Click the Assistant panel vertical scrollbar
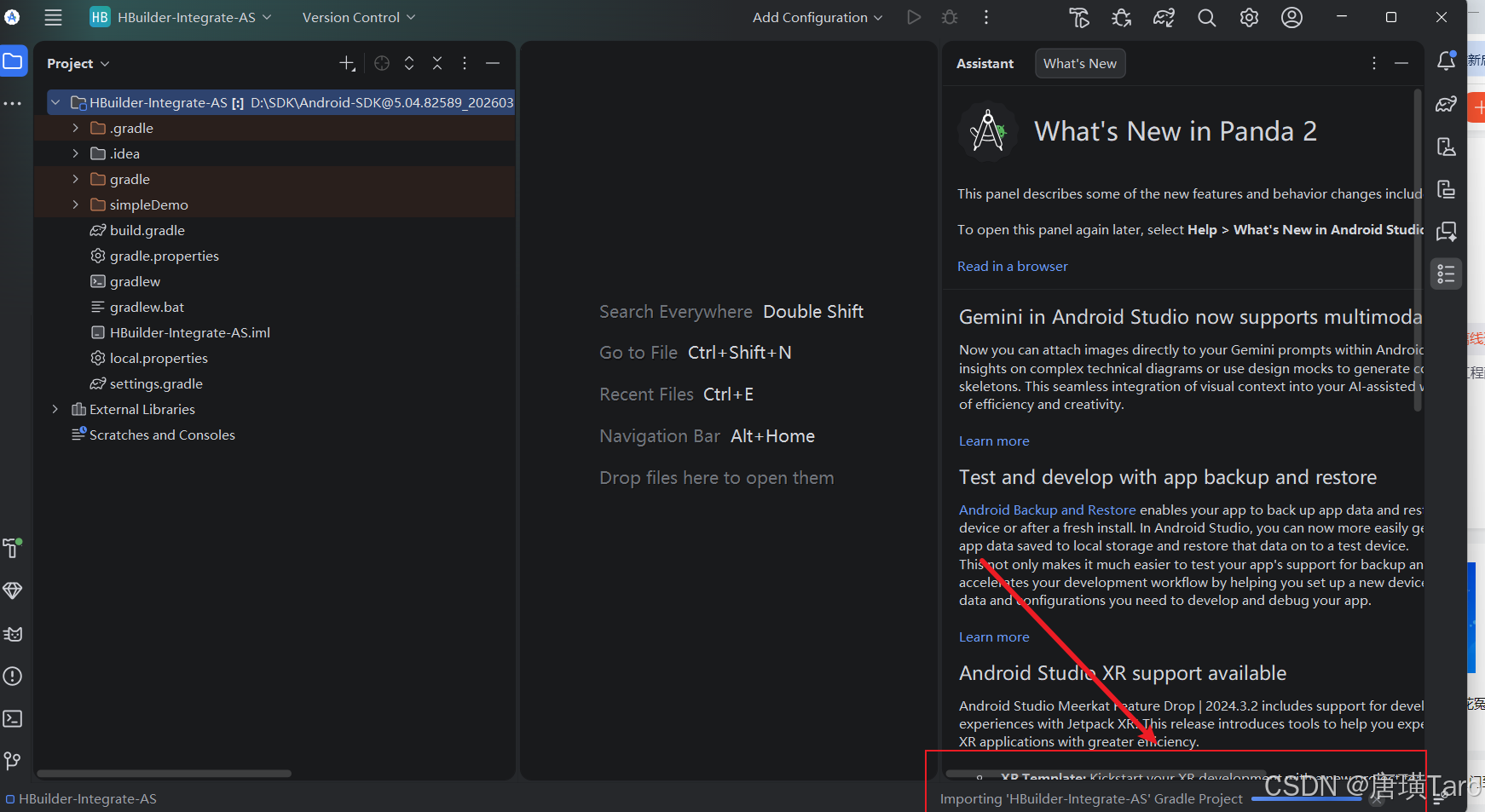The width and height of the screenshot is (1485, 812). click(x=1418, y=250)
